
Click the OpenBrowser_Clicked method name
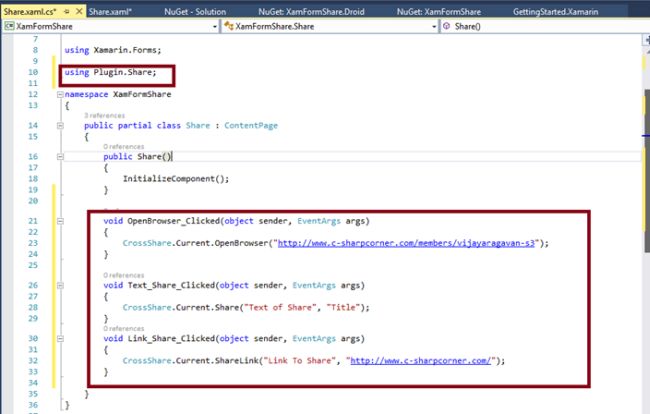[x=173, y=221]
